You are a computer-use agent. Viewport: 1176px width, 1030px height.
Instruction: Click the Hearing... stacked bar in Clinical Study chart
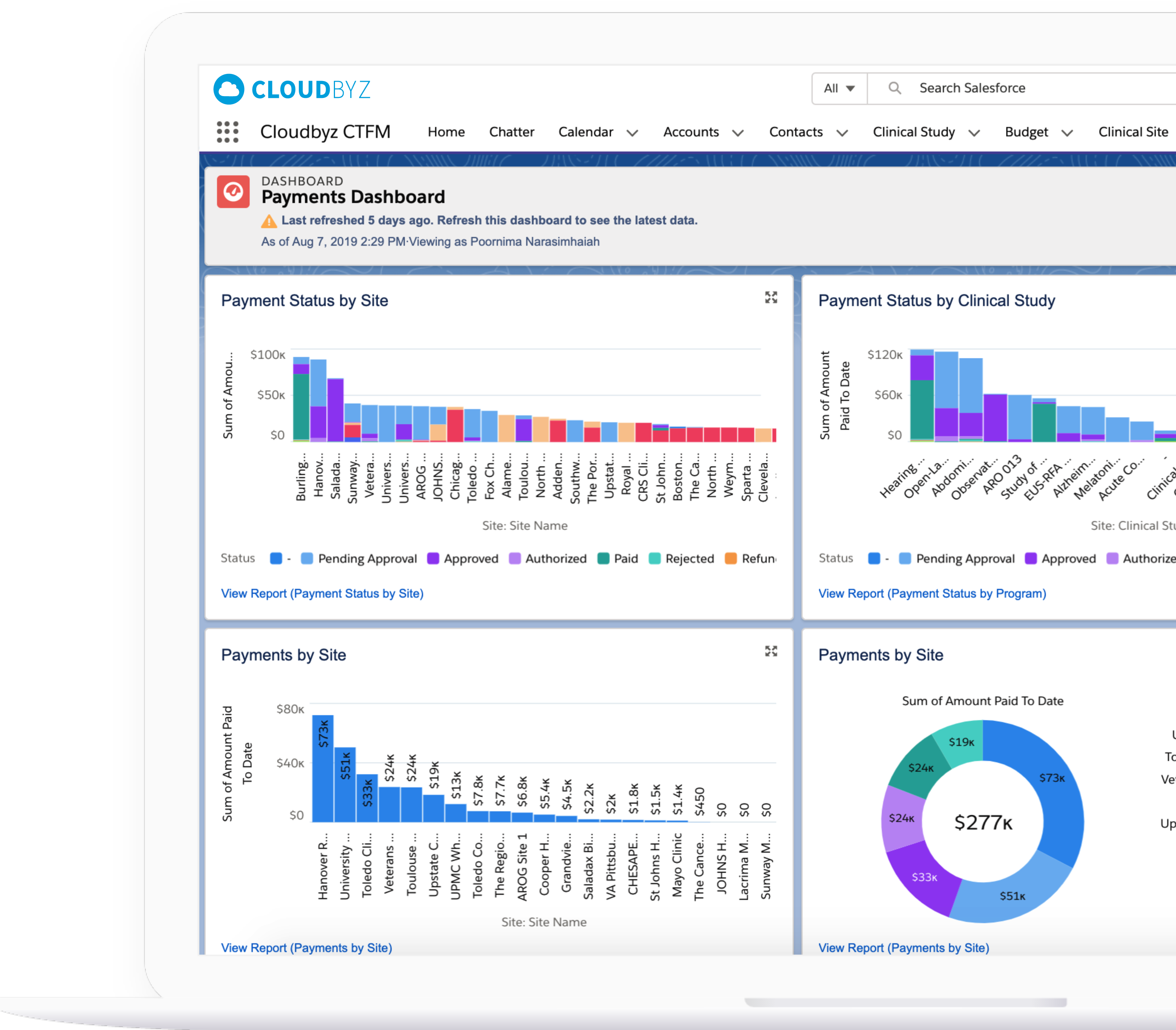[x=922, y=395]
